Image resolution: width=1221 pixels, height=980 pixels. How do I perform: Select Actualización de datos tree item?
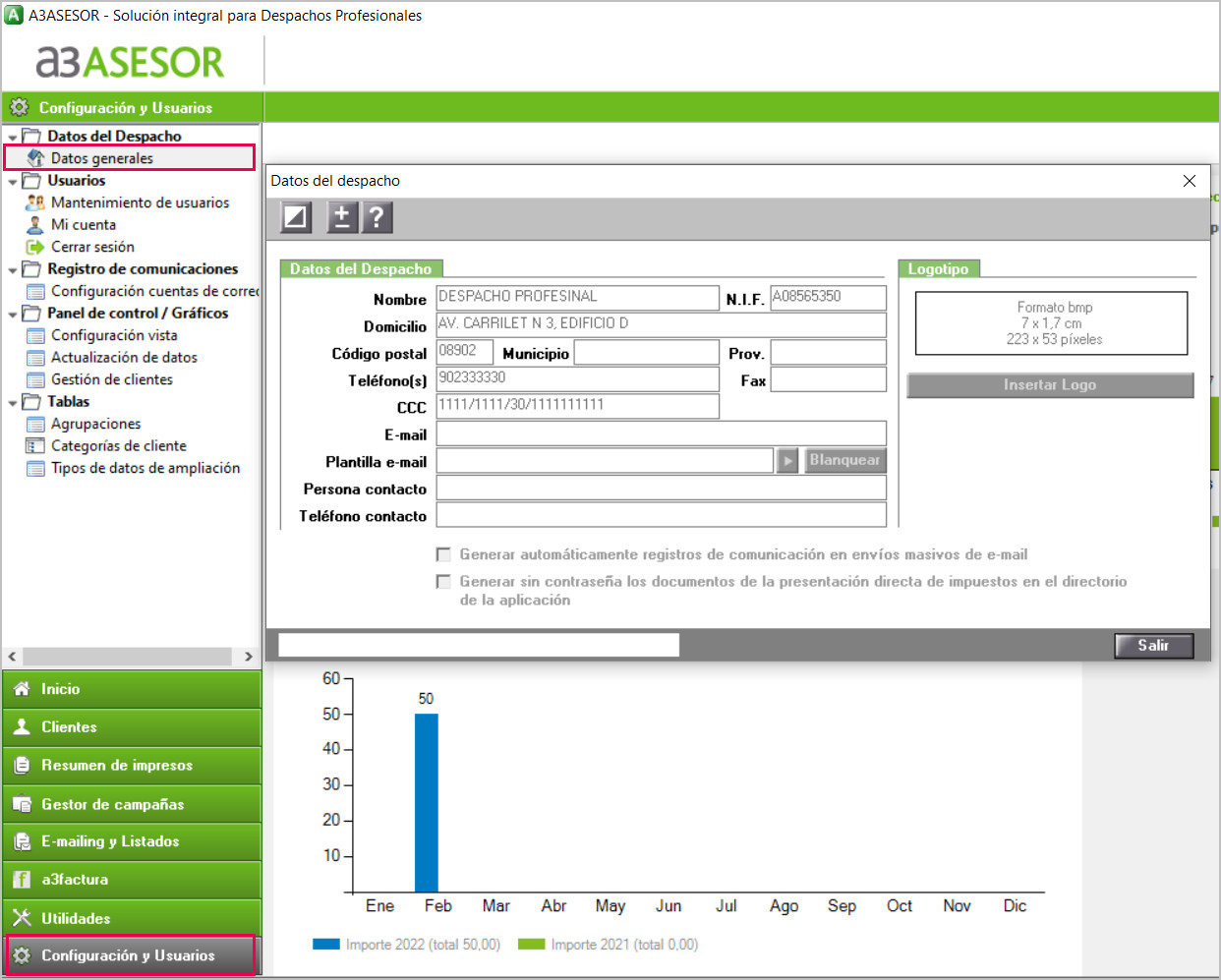[124, 358]
